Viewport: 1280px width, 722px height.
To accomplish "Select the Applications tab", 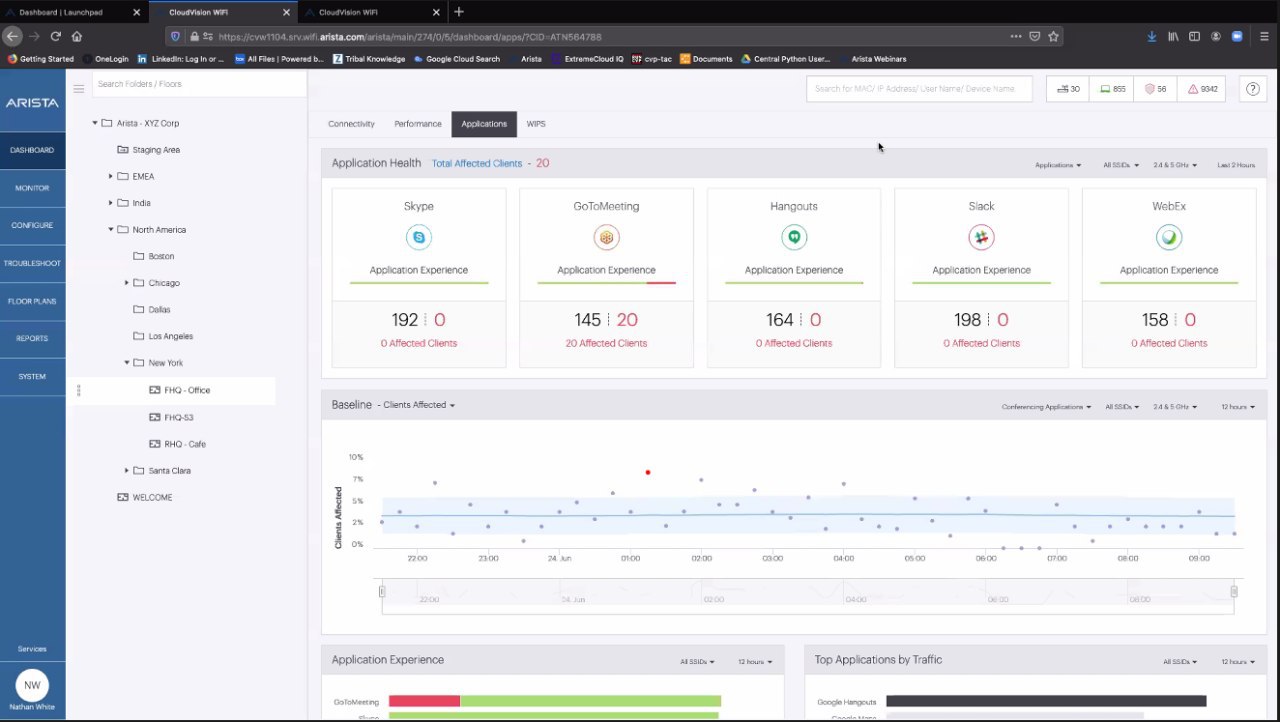I will coord(484,124).
